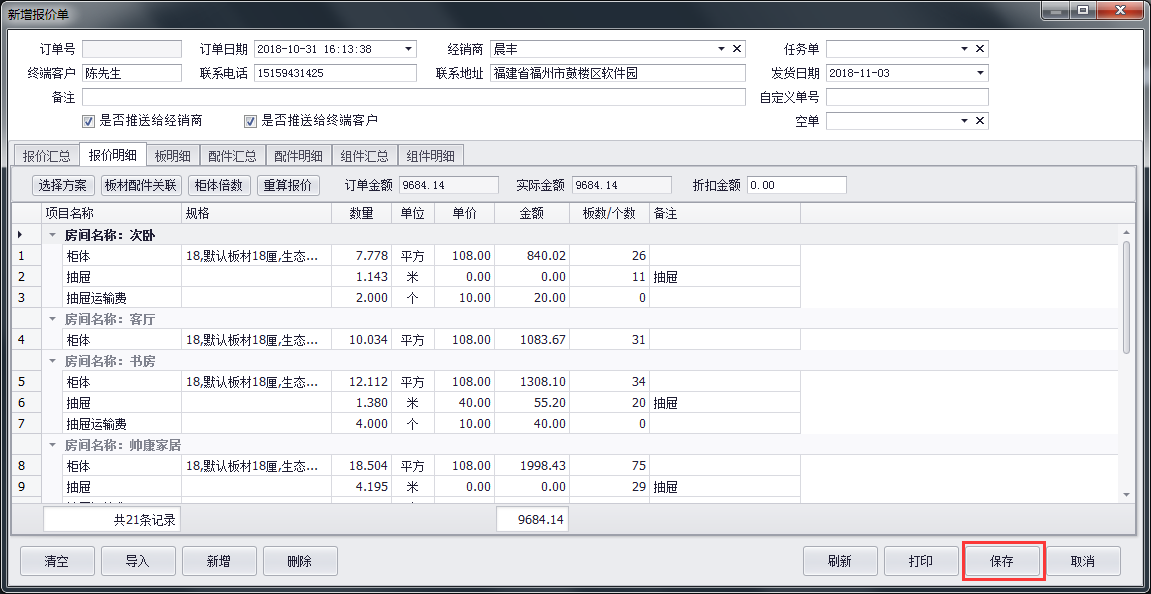Open the 发货日期 date dropdown
Screen dimensions: 1151x594
coord(980,73)
